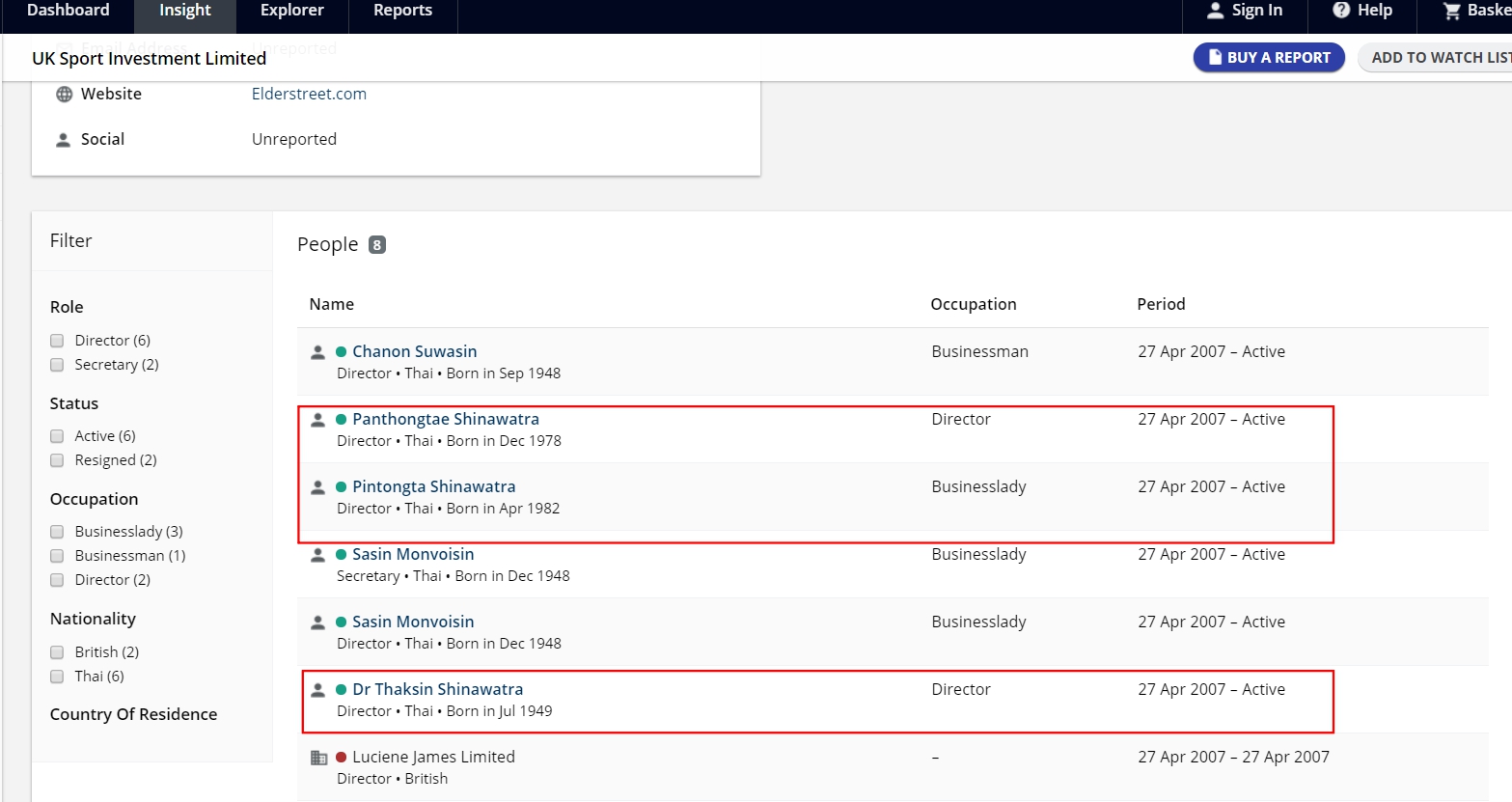Switch to the Explorer tab
The width and height of the screenshot is (1512, 802).
click(291, 11)
